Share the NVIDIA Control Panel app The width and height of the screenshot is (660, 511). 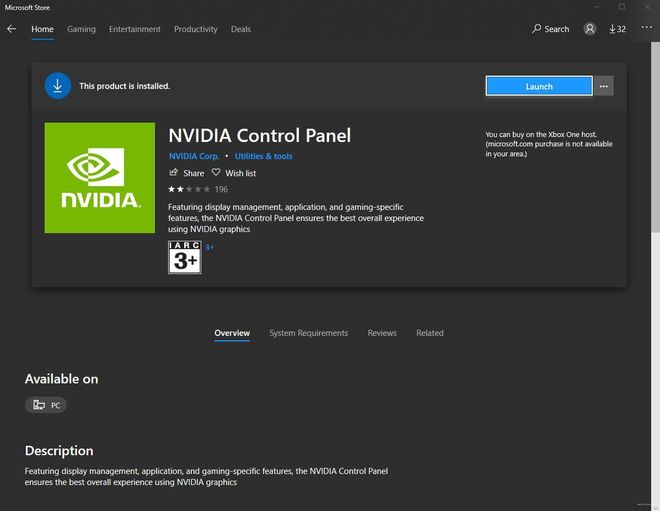pos(187,173)
